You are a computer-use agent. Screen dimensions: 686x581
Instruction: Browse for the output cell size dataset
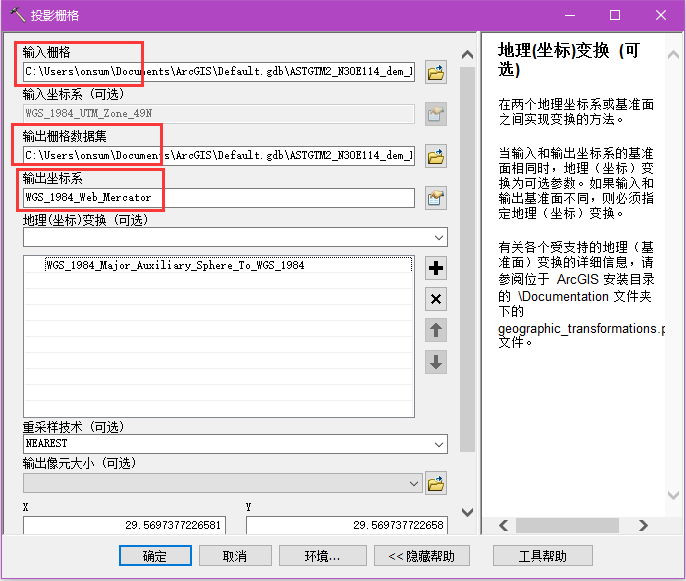coord(436,483)
